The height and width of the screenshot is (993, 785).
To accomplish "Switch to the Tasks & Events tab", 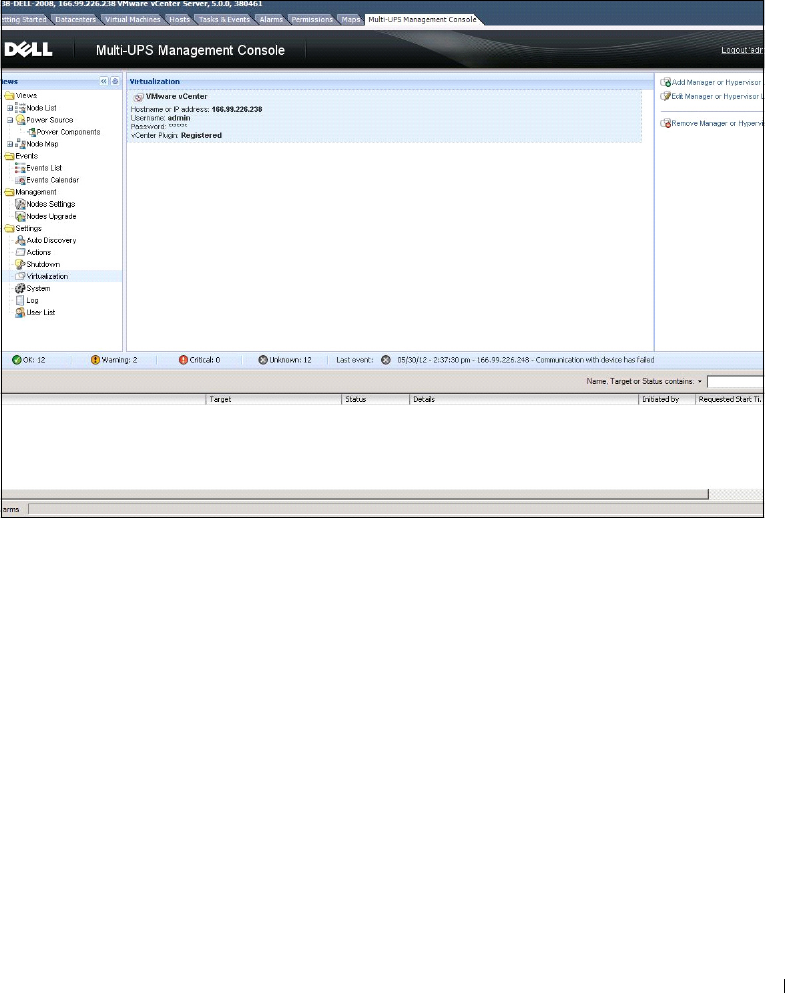I will (224, 20).
